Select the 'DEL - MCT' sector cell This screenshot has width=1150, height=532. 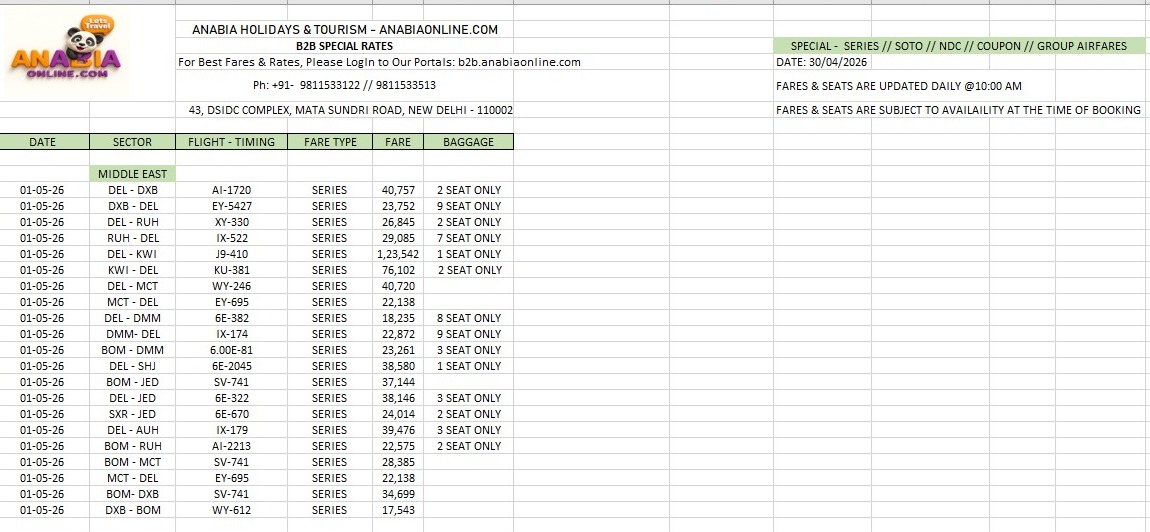click(133, 286)
